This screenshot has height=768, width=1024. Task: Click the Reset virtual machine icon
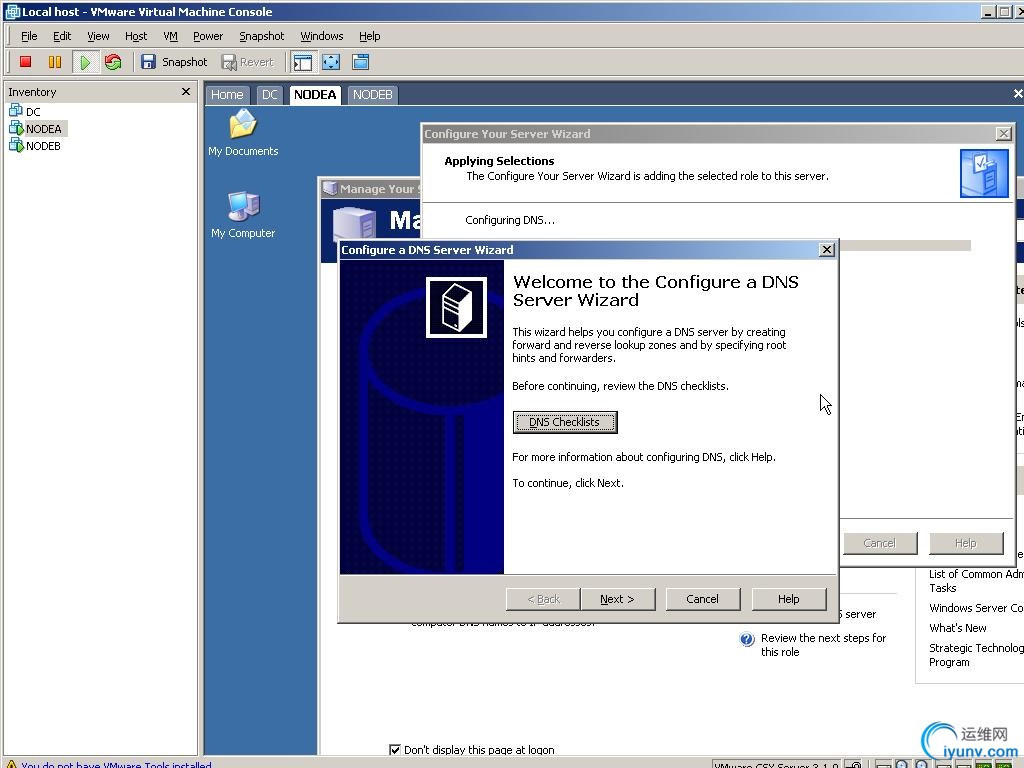[x=113, y=62]
